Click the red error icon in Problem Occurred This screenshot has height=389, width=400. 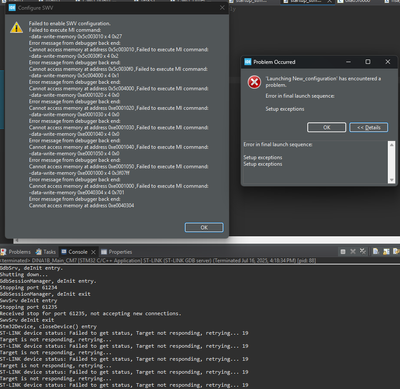click(254, 82)
